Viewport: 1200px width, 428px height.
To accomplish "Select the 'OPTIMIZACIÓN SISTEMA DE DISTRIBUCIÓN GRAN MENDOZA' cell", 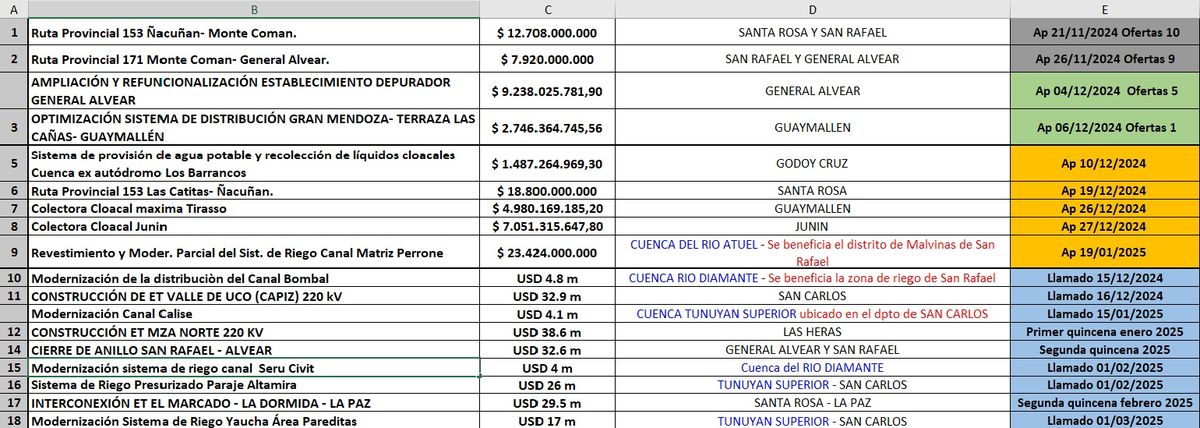I will [x=253, y=128].
